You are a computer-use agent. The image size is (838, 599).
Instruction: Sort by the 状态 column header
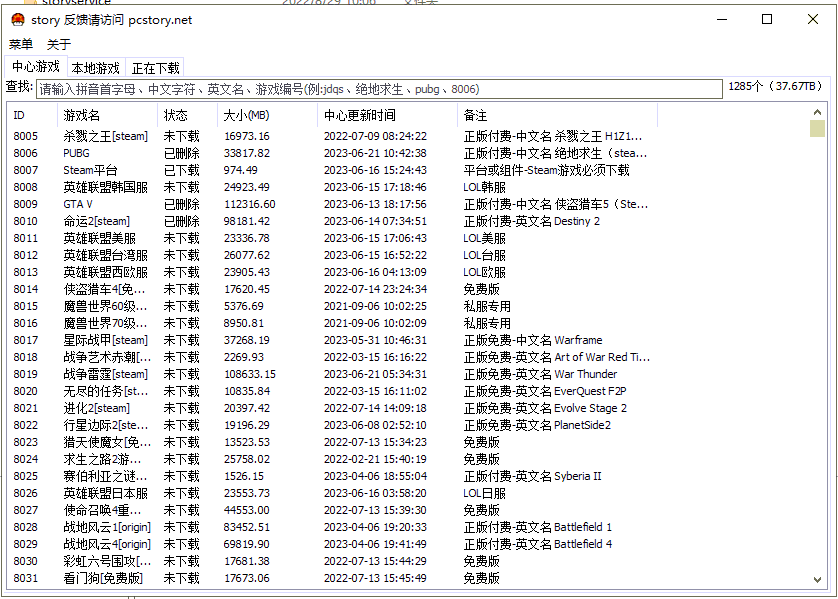tap(187, 115)
